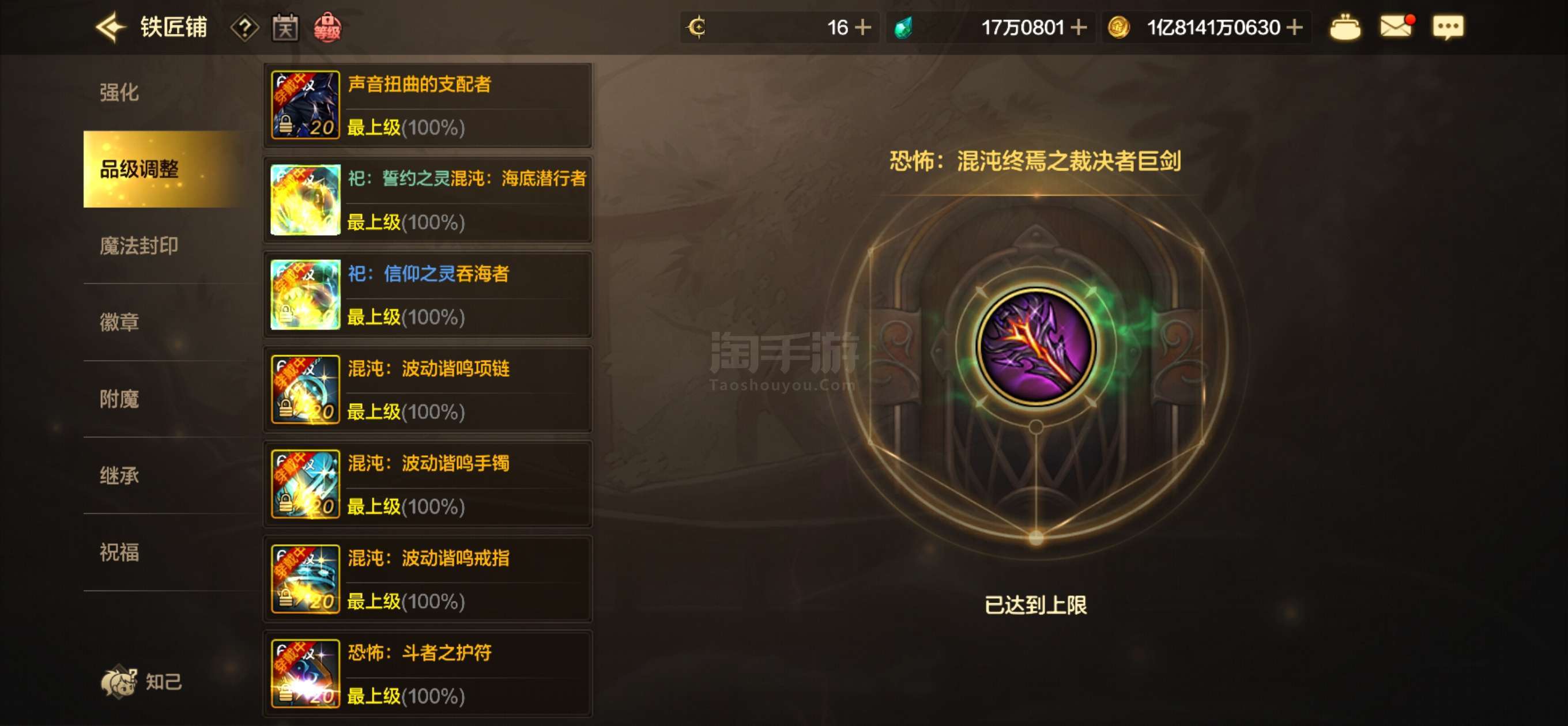Go back with the arrow beside 铁匠铺
Image resolution: width=1568 pixels, height=726 pixels.
(x=111, y=28)
